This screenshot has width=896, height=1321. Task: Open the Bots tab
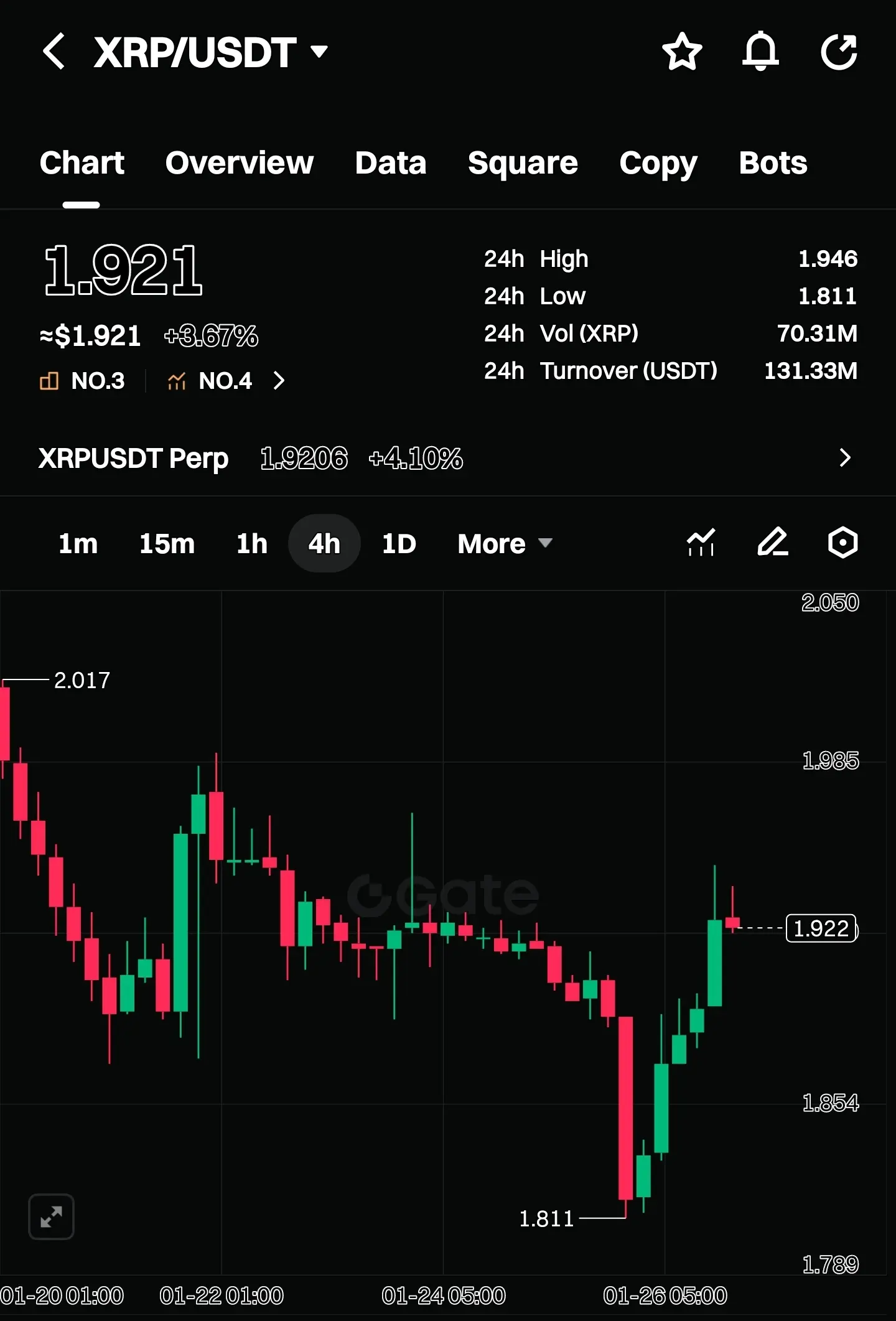(773, 163)
